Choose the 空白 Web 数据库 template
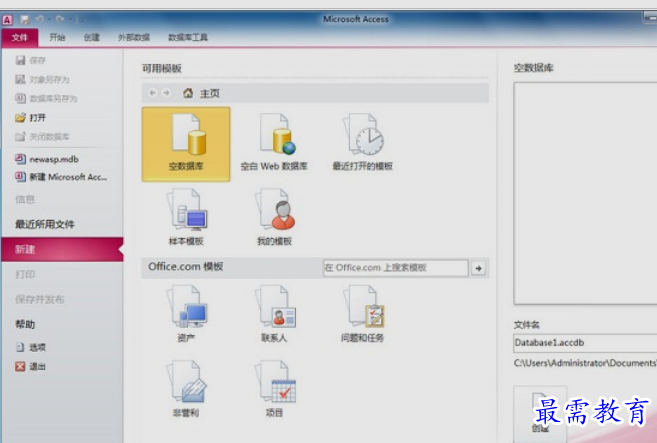 pos(274,144)
